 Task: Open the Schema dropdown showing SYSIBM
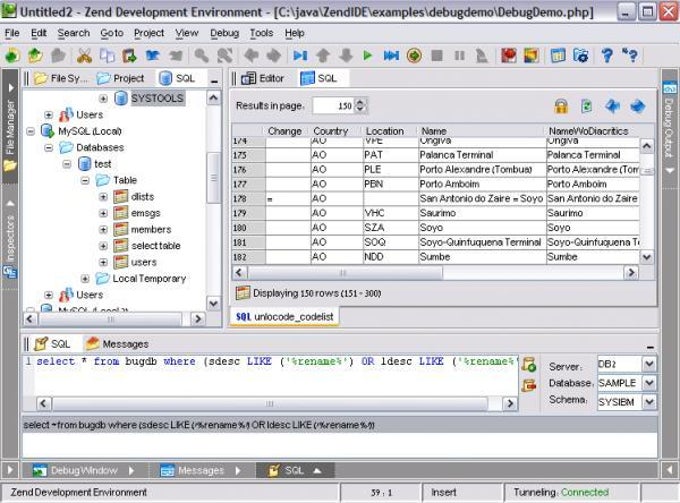click(649, 402)
